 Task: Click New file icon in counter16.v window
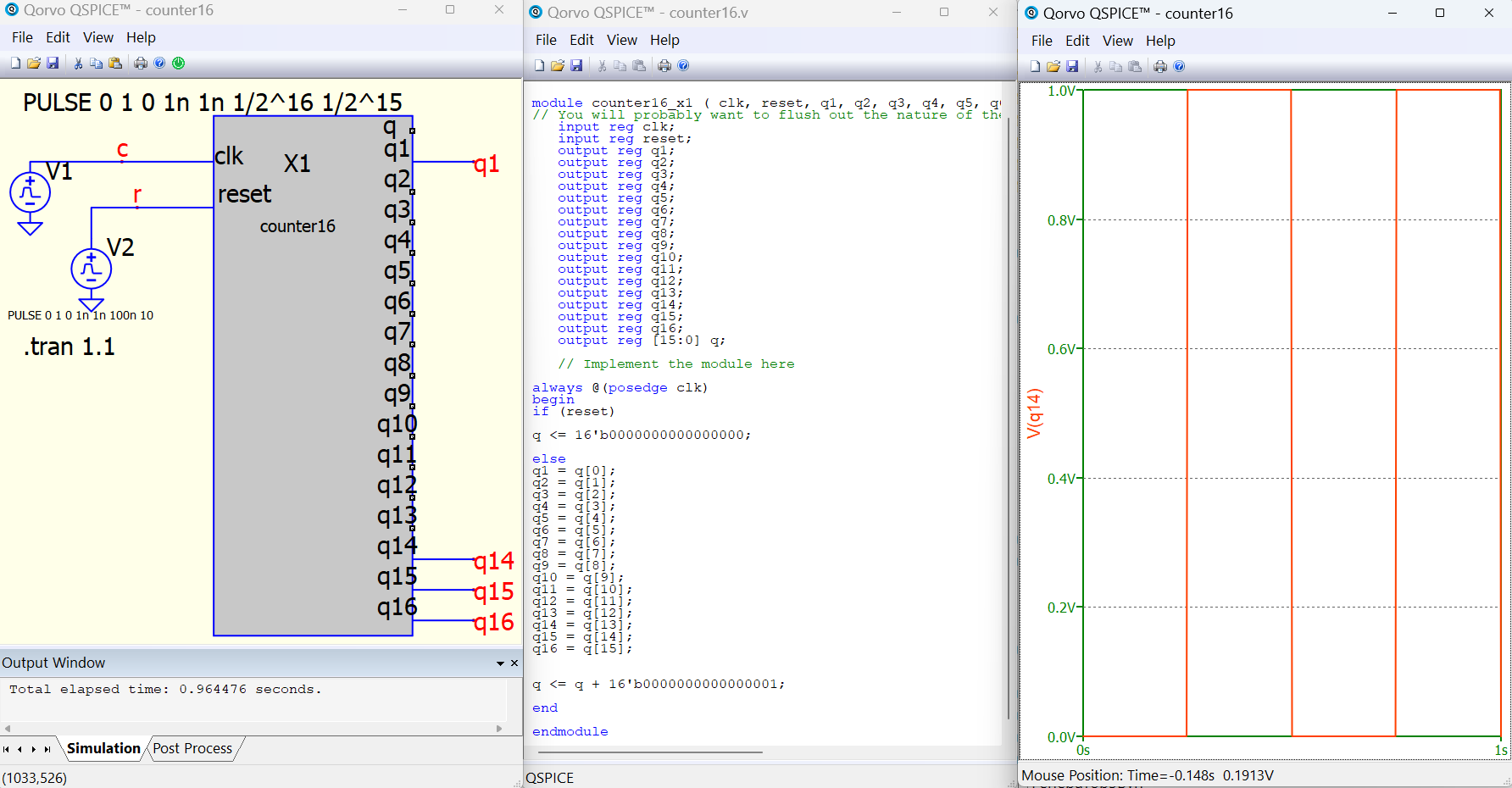coord(539,66)
